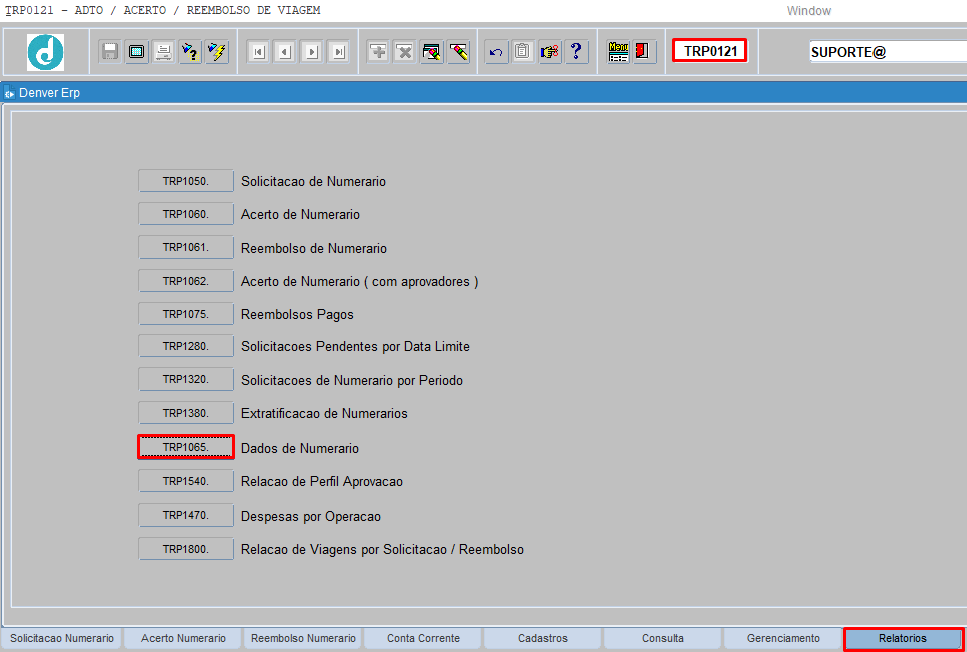Select the Cadastros tab

point(543,638)
